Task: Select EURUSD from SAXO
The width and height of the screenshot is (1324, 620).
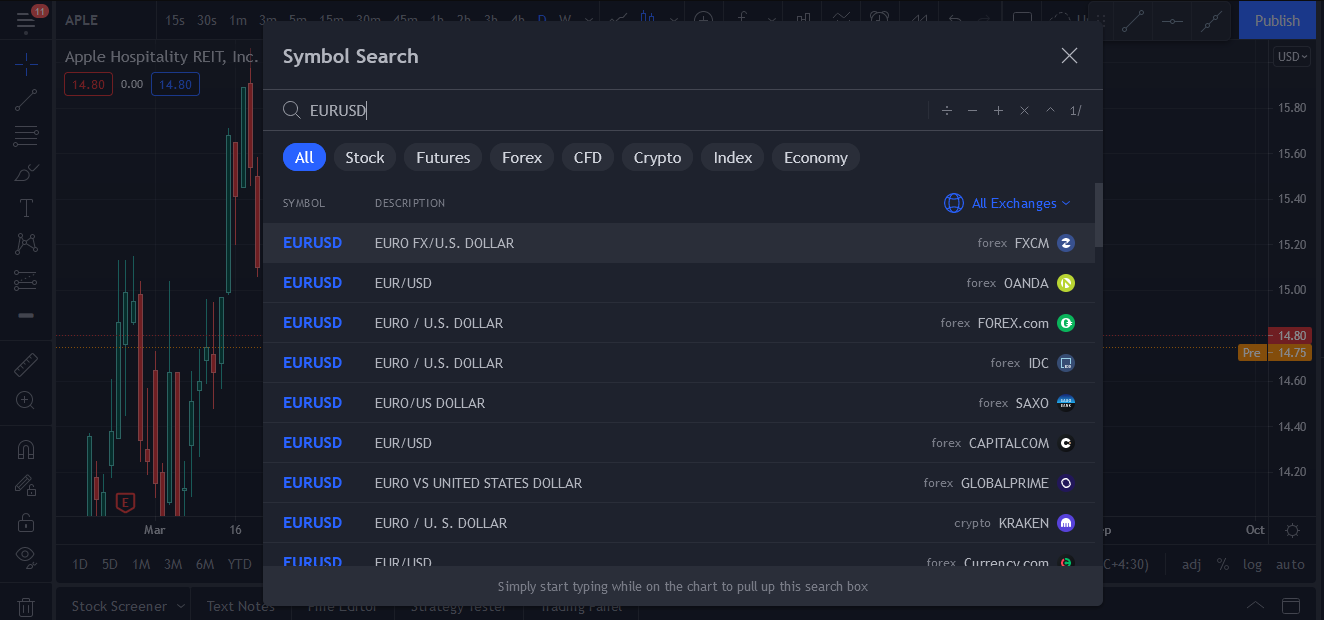Action: (679, 403)
